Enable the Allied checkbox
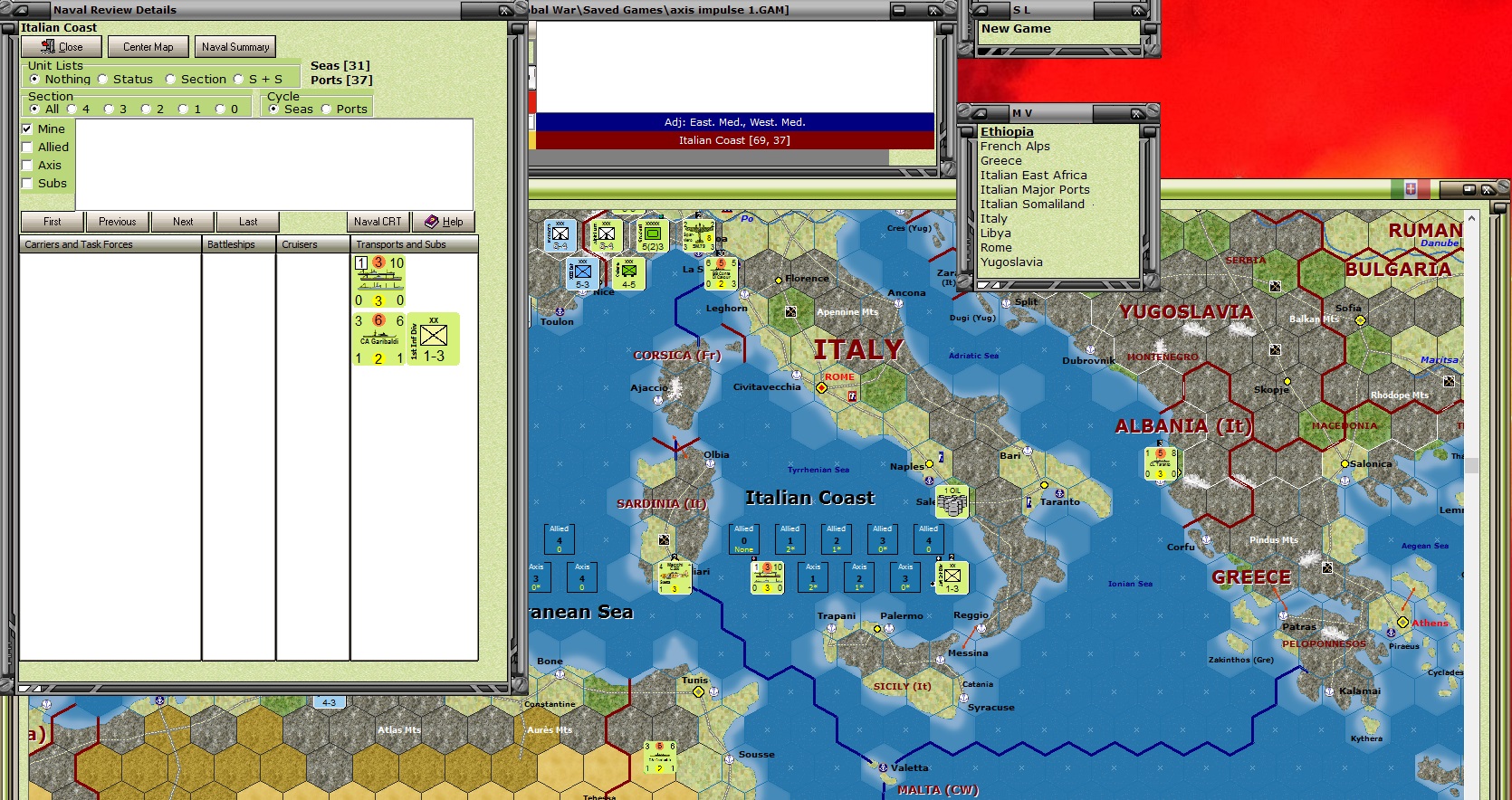This screenshot has height=800, width=1512. (x=27, y=147)
